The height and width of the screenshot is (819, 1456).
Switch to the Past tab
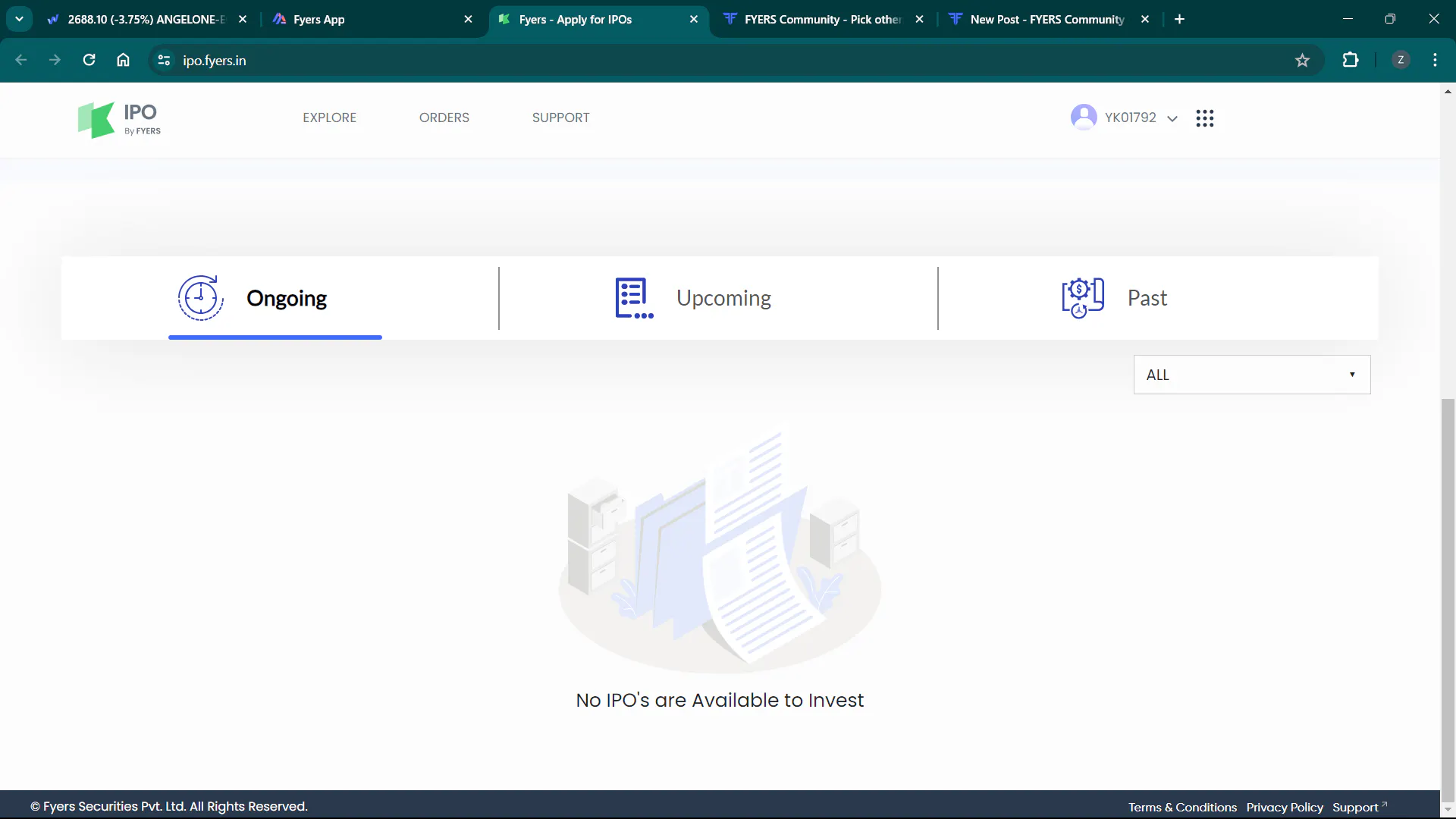pyautogui.click(x=1158, y=298)
